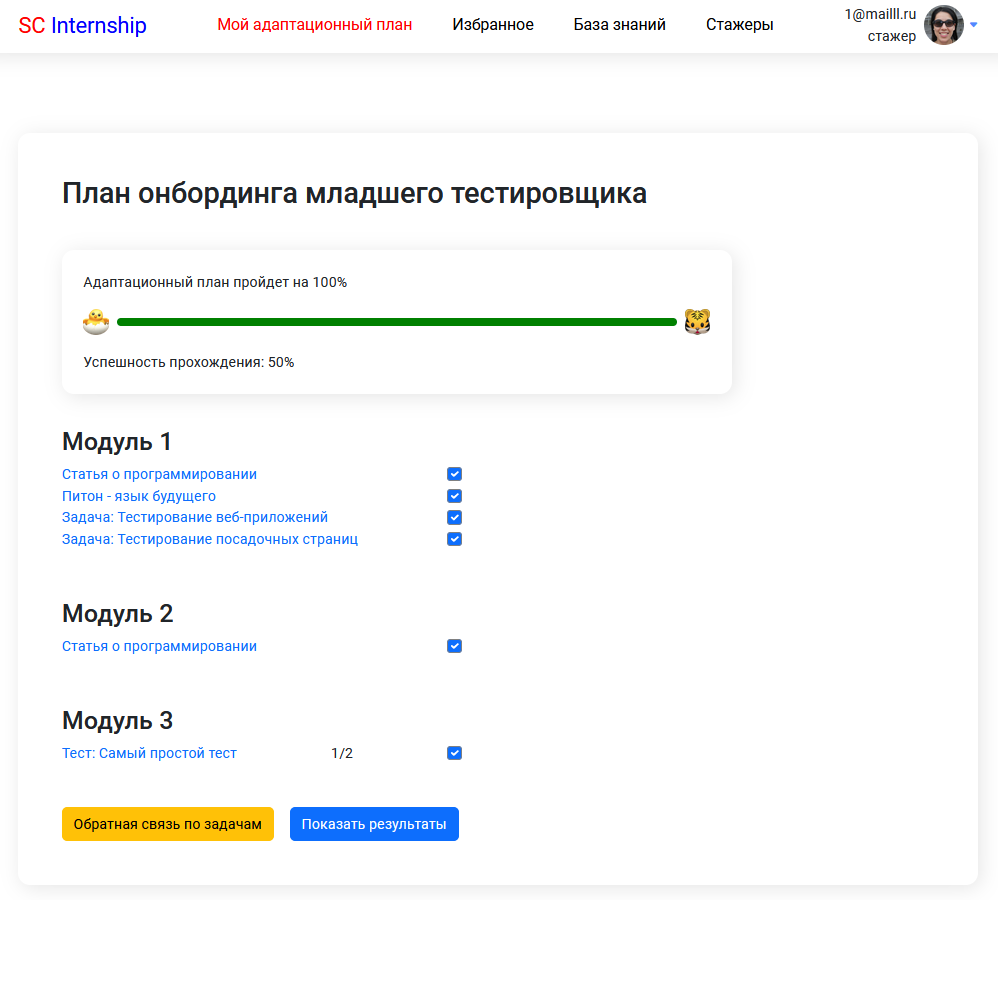Click the Модуль 3 heading
Image resolution: width=998 pixels, height=998 pixels.
(117, 720)
